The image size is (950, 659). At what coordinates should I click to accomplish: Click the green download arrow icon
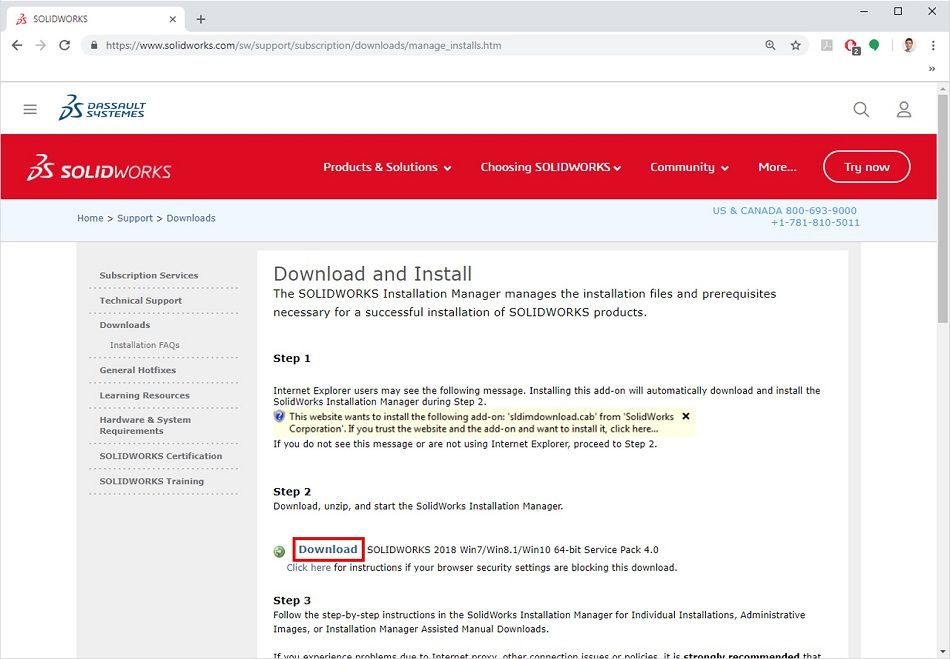pos(279,551)
